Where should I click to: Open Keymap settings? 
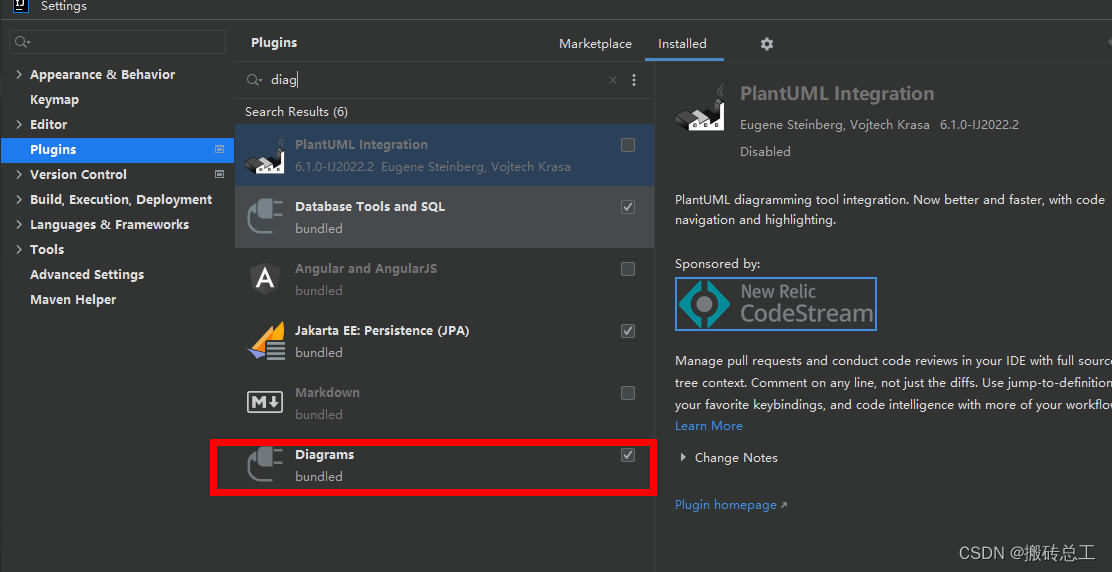click(54, 100)
